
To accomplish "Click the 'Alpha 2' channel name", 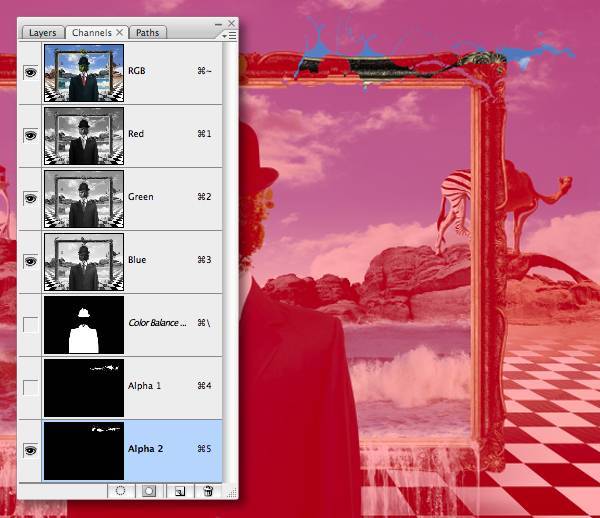I will point(145,449).
